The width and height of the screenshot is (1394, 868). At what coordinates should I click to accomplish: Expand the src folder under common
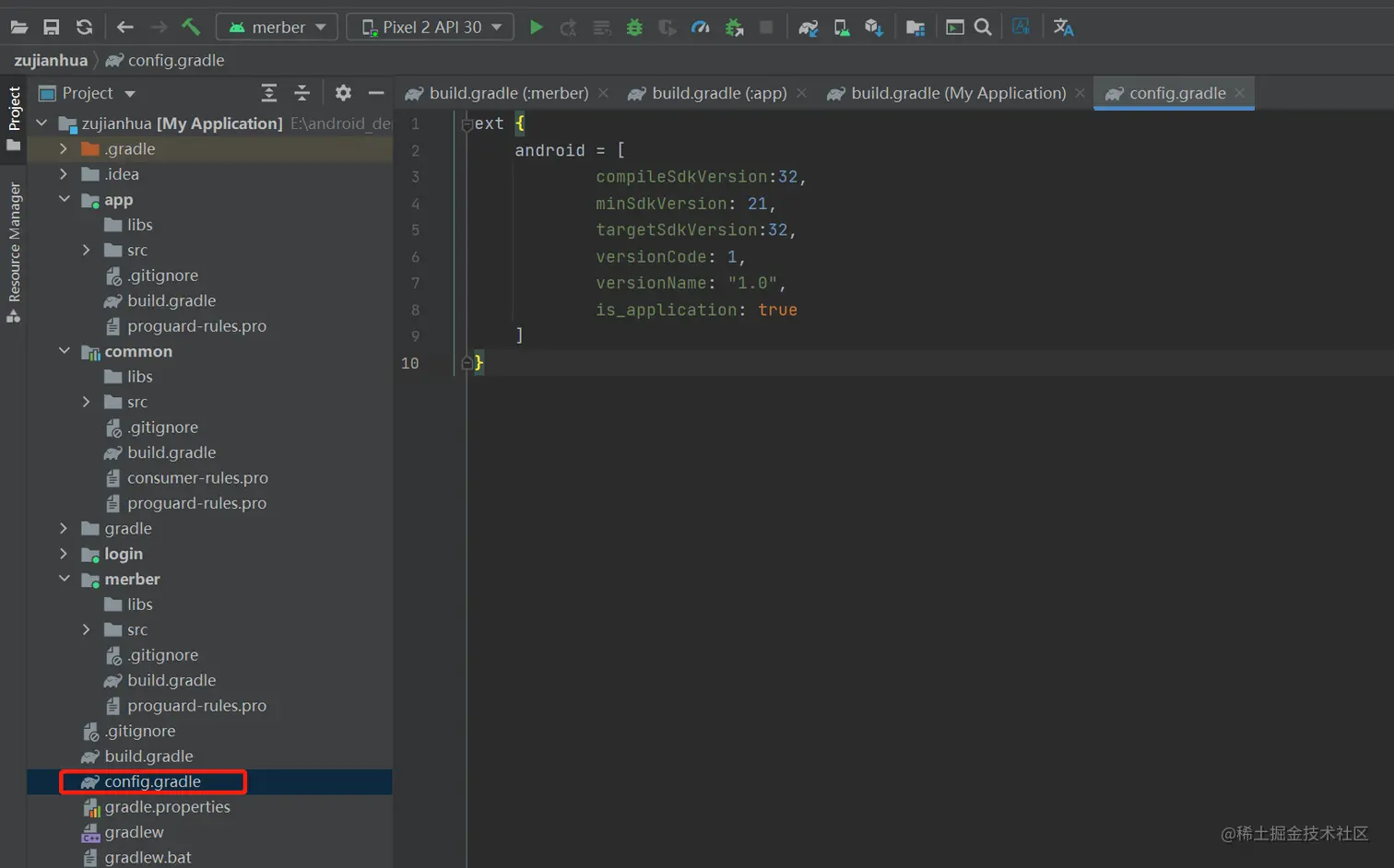[87, 402]
